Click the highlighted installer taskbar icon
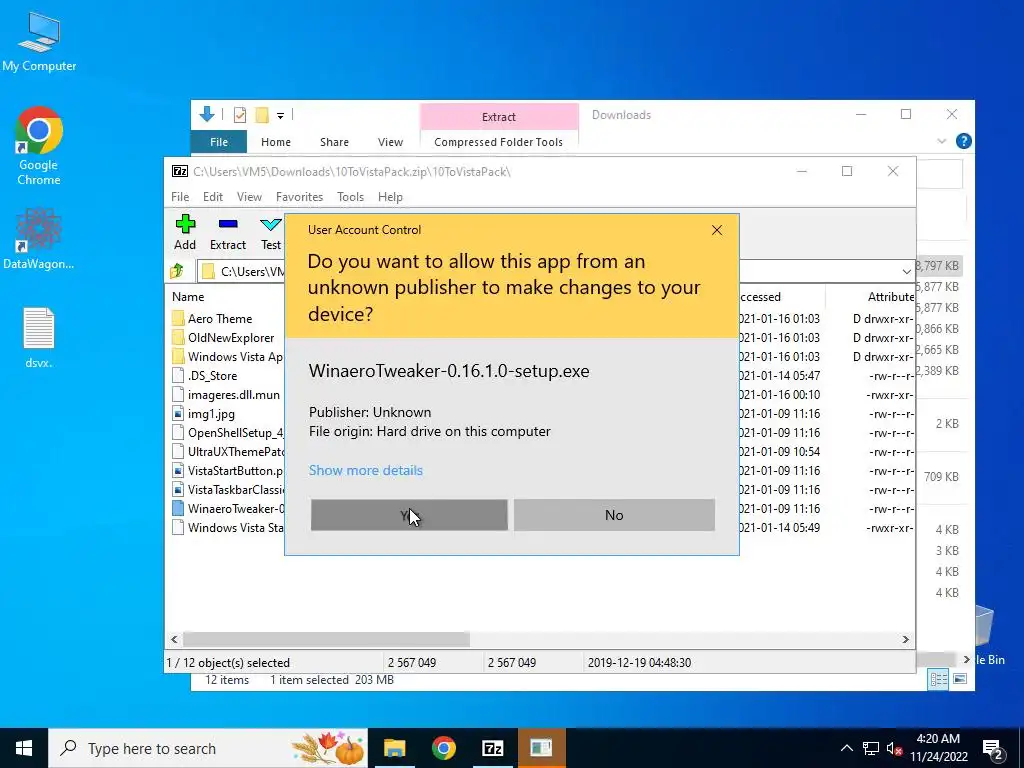1024x768 pixels. [541, 748]
